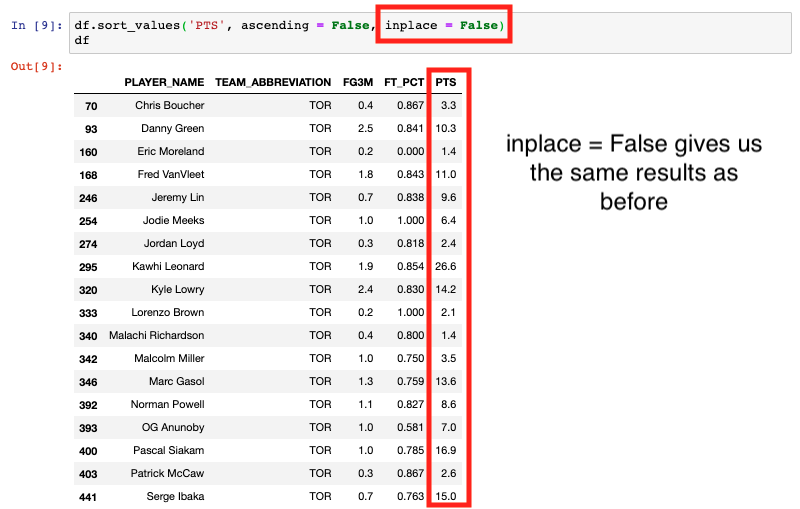Select the Jordan Loyd name cell
800x509 pixels.
(173, 243)
